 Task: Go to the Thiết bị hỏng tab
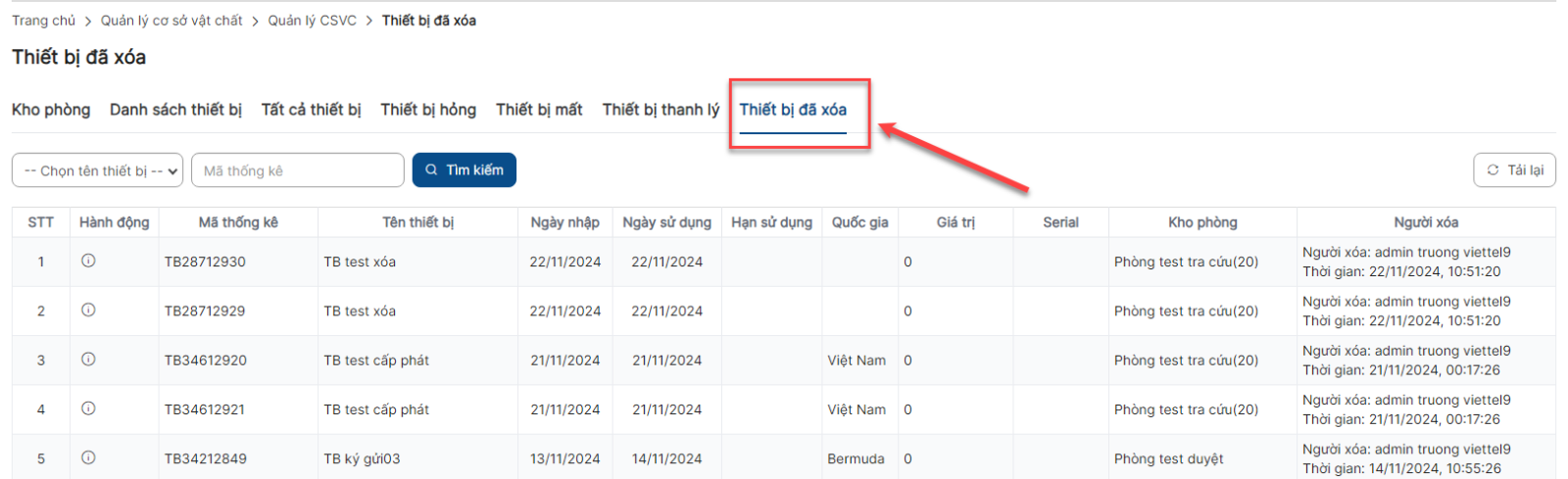pos(428,110)
